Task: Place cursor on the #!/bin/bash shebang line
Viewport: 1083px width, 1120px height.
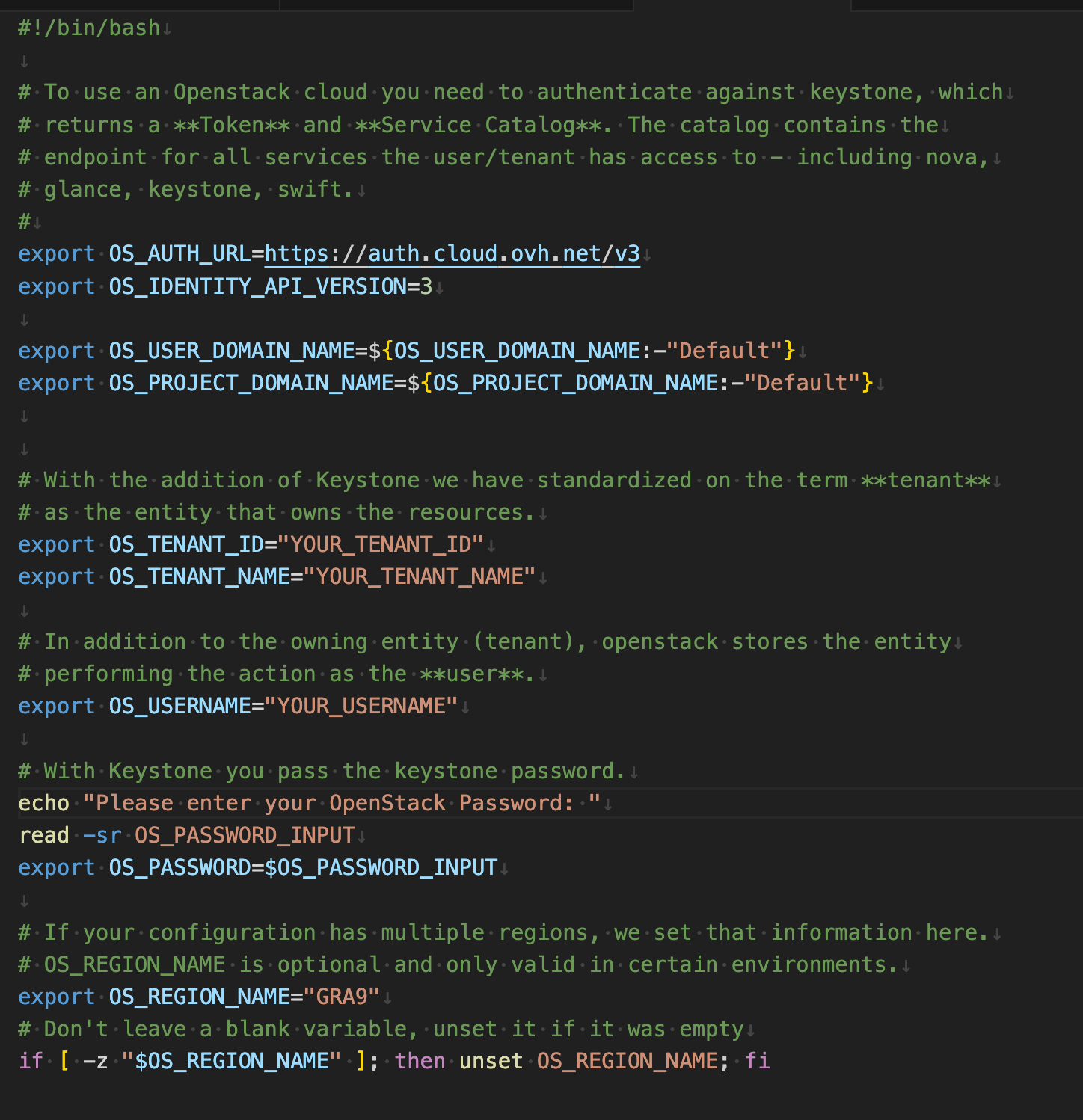Action: [x=89, y=28]
